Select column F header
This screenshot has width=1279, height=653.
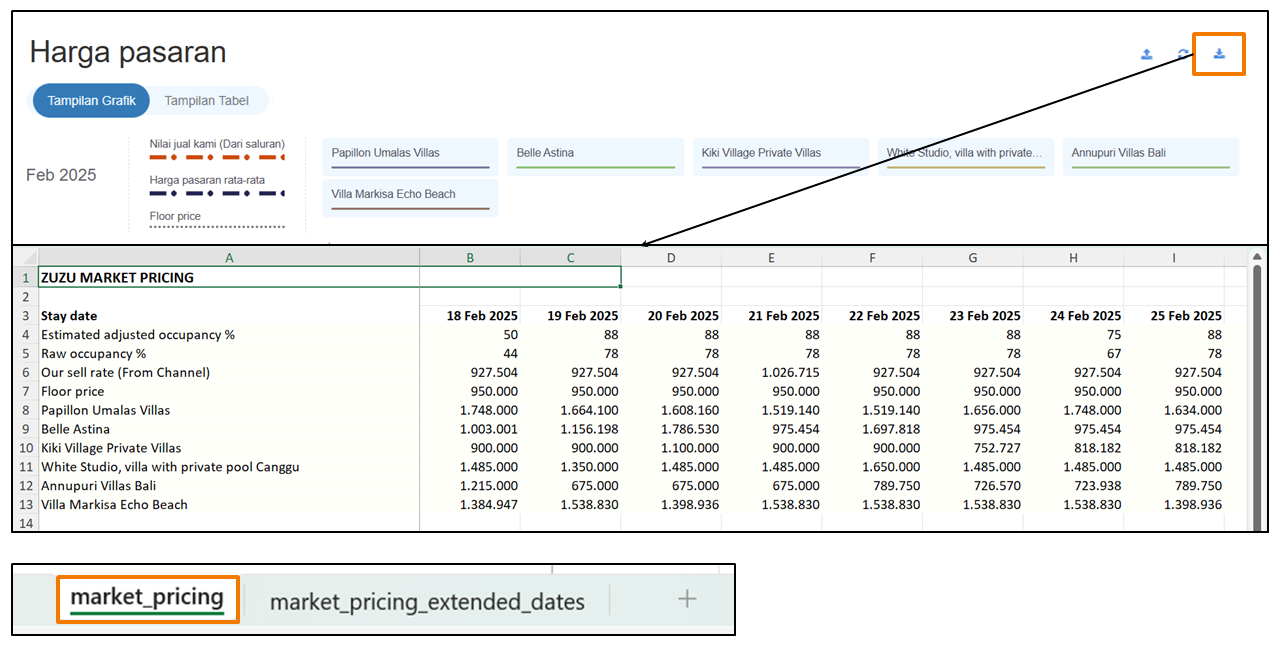click(872, 258)
